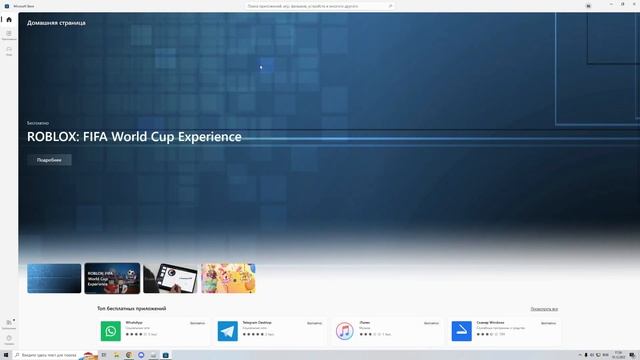Open the Games section in sidebar
This screenshot has height=360, width=640.
tap(9, 51)
